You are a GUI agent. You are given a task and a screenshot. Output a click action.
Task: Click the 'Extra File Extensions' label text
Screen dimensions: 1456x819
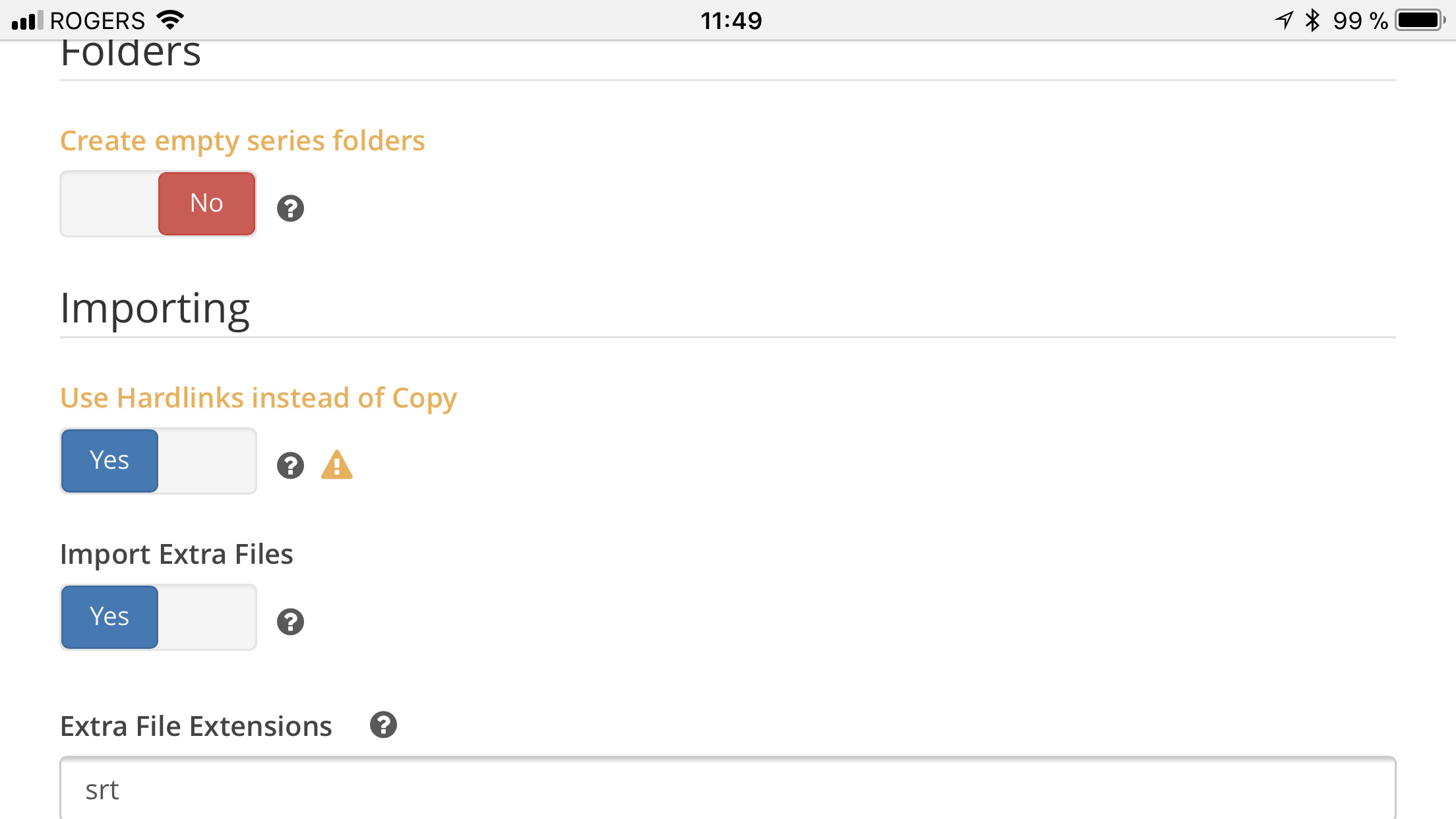196,726
